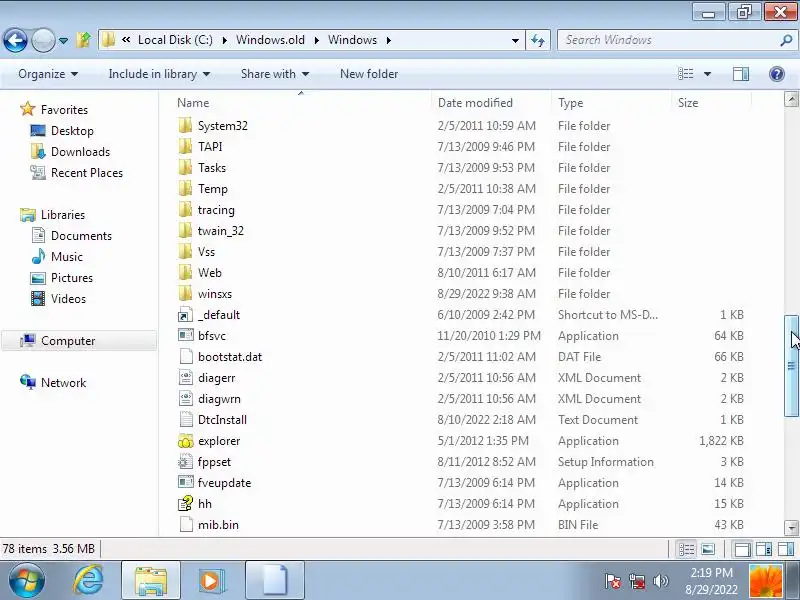Open the Share with menu
The height and width of the screenshot is (600, 800).
[x=275, y=74]
